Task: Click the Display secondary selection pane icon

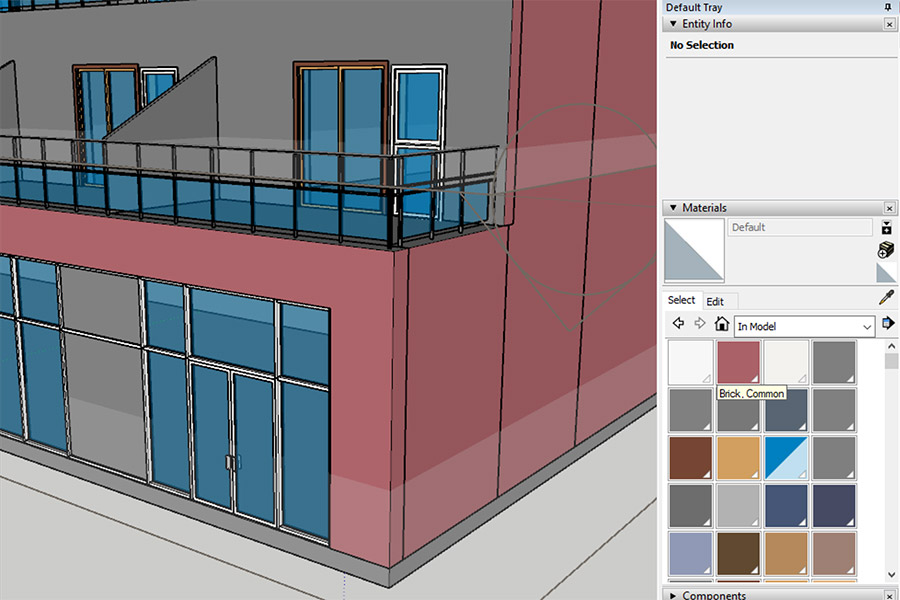Action: coord(886,227)
